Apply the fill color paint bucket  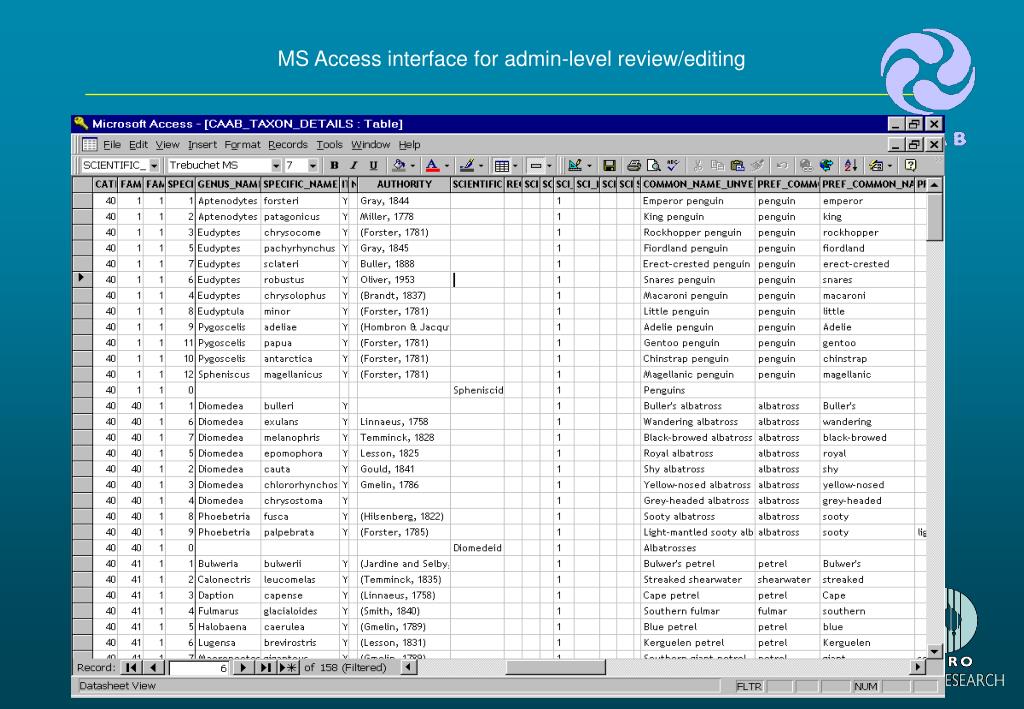coord(398,165)
